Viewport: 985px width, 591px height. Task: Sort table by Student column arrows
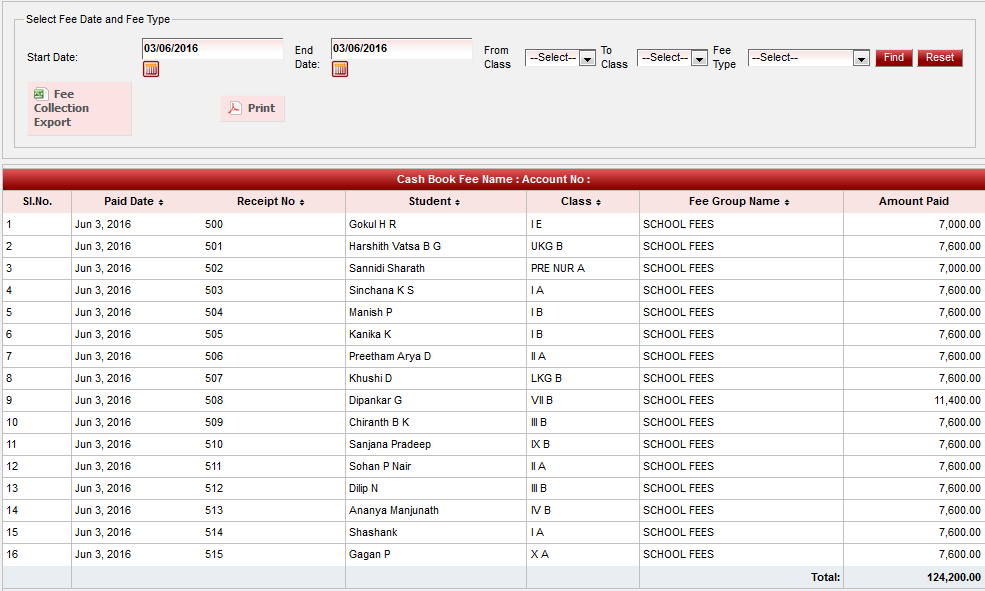click(457, 202)
